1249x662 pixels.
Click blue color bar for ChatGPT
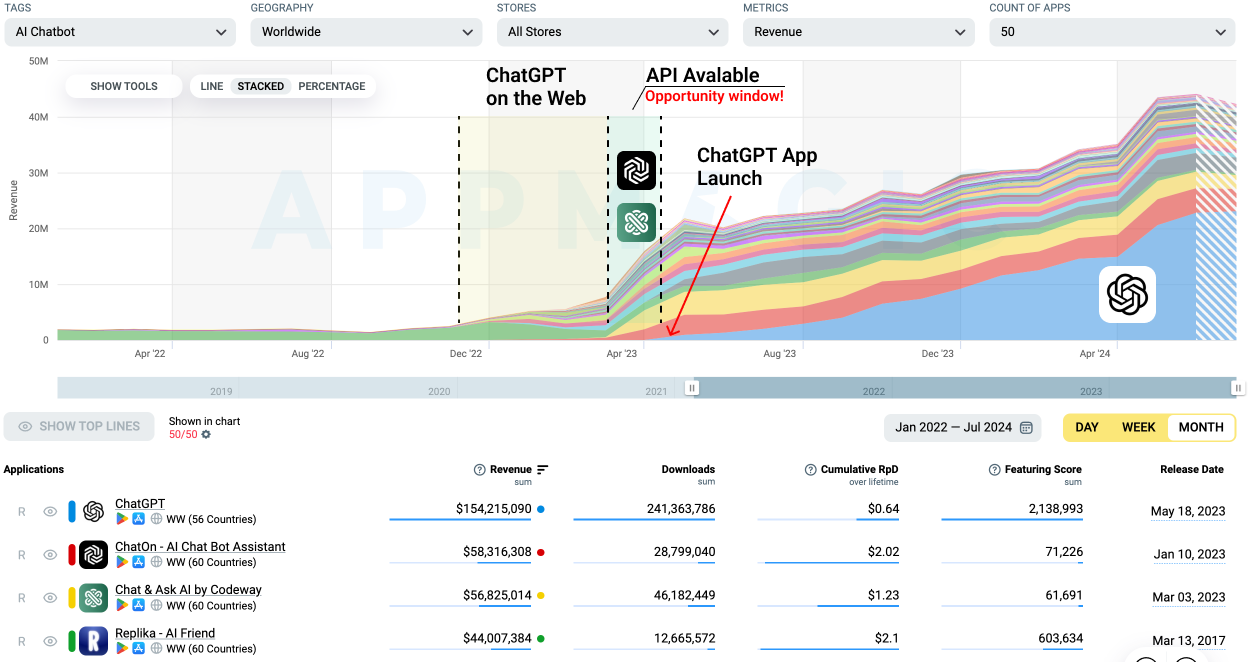[72, 512]
